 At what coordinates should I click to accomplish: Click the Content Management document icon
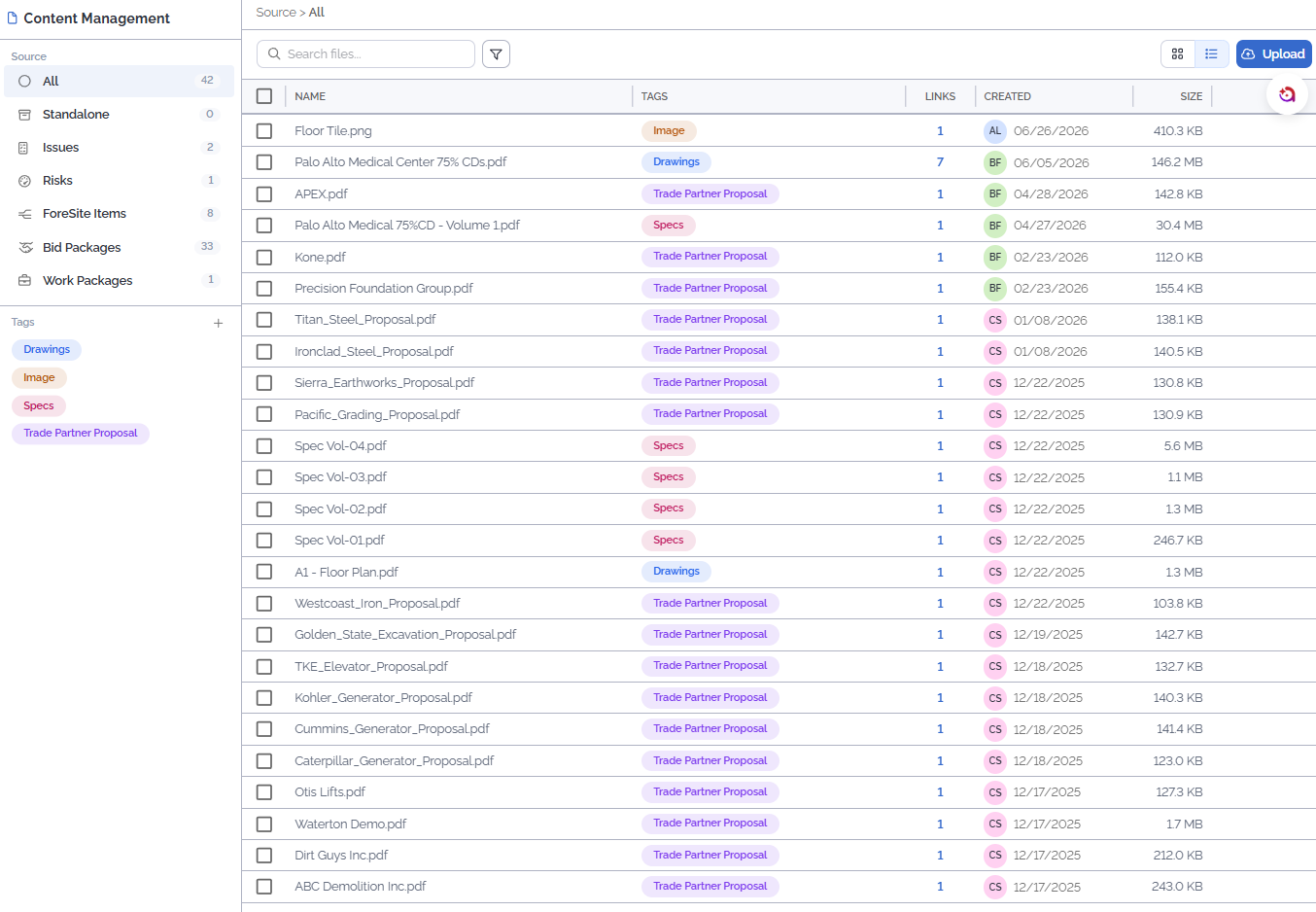(13, 18)
